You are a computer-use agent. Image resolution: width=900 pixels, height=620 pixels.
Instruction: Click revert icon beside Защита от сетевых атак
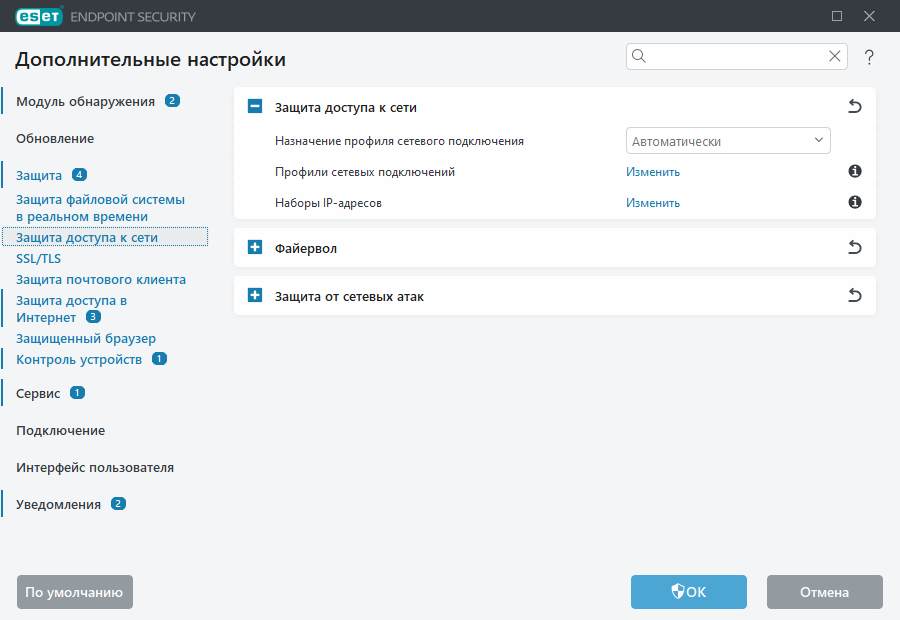(x=854, y=295)
